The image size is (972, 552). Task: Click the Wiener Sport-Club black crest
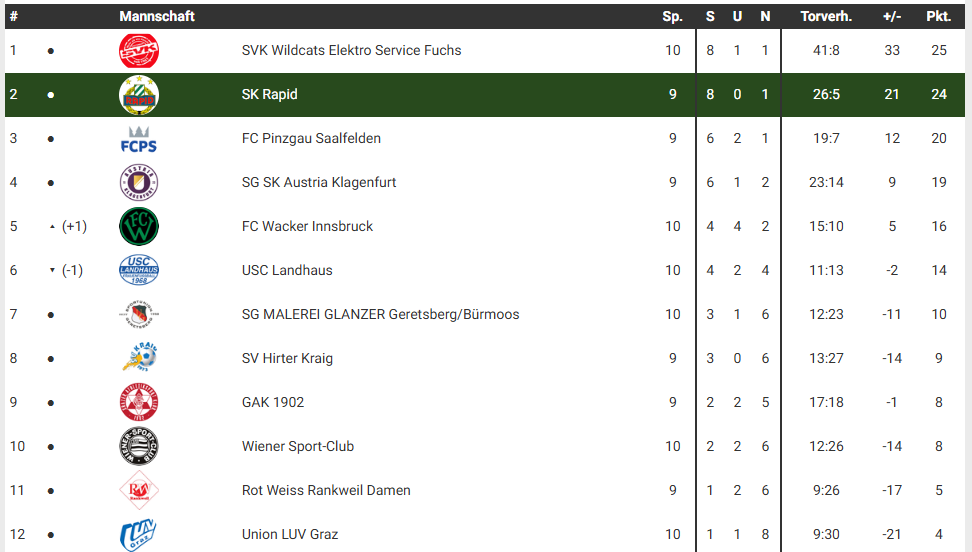pyautogui.click(x=138, y=446)
